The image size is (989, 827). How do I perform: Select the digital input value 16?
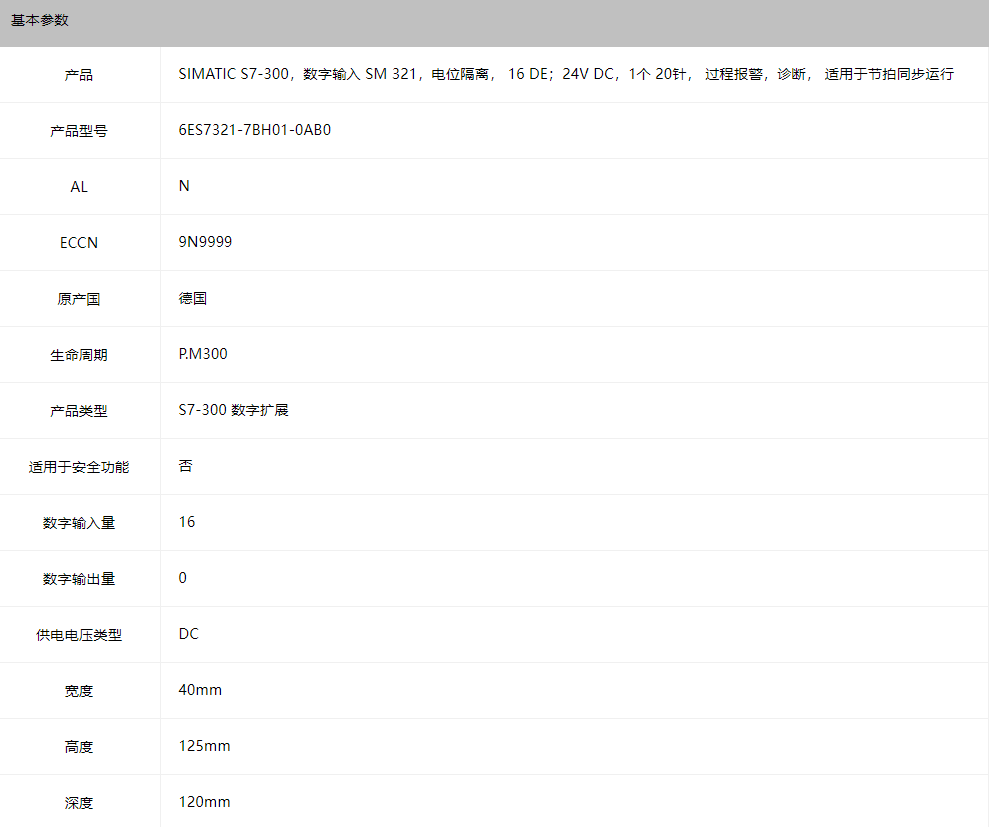[x=187, y=522]
